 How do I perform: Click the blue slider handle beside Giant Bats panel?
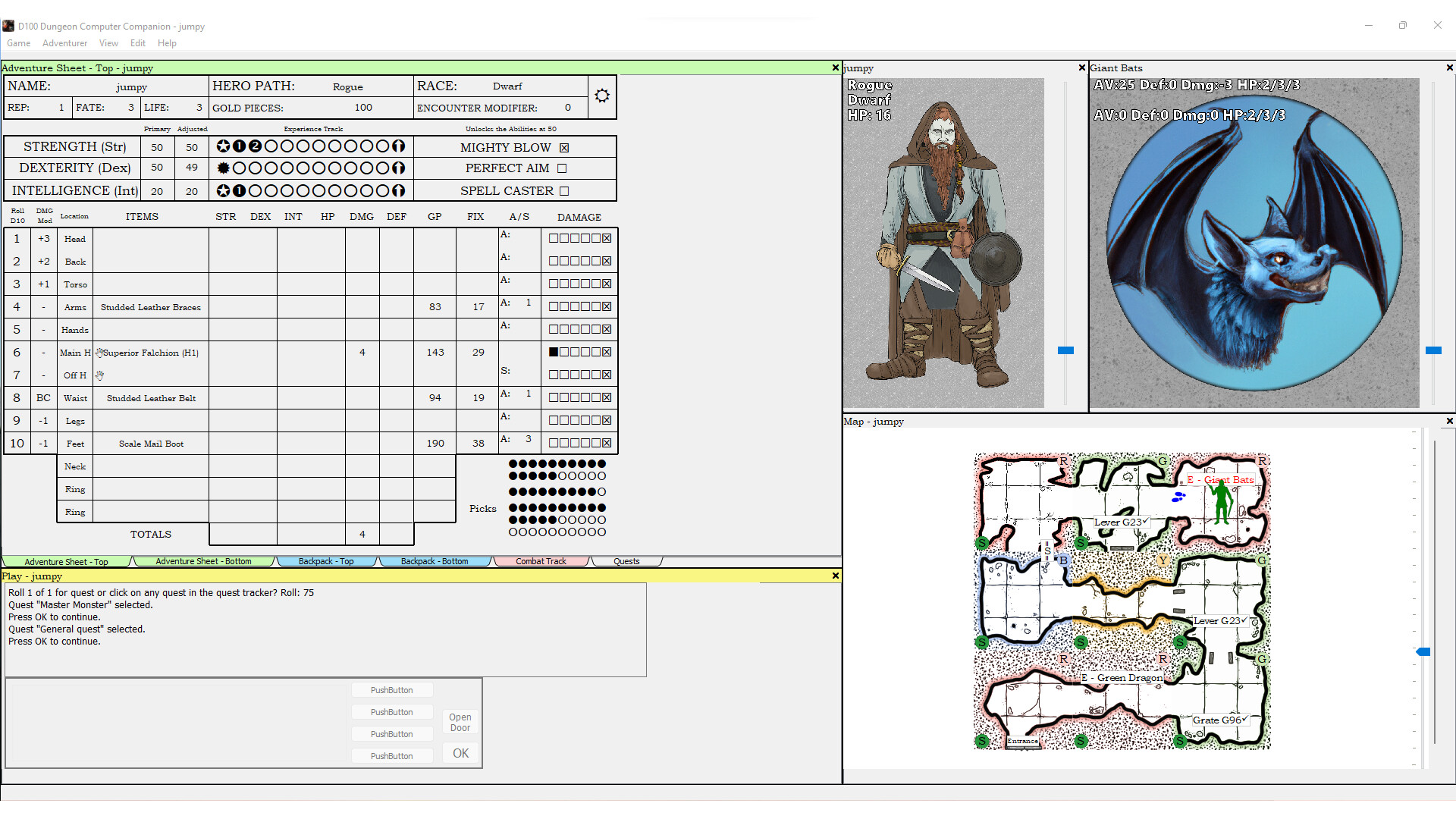[1435, 350]
